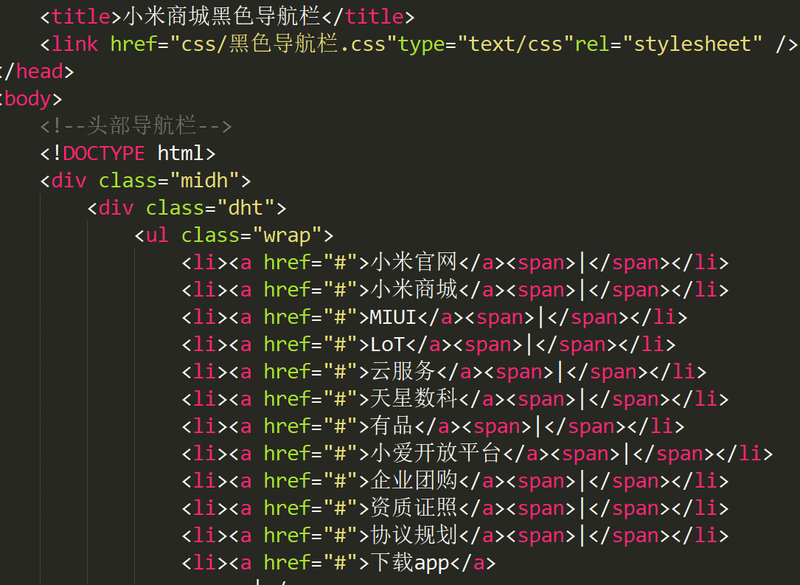
Task: Click the link tag name
Action: tap(74, 44)
